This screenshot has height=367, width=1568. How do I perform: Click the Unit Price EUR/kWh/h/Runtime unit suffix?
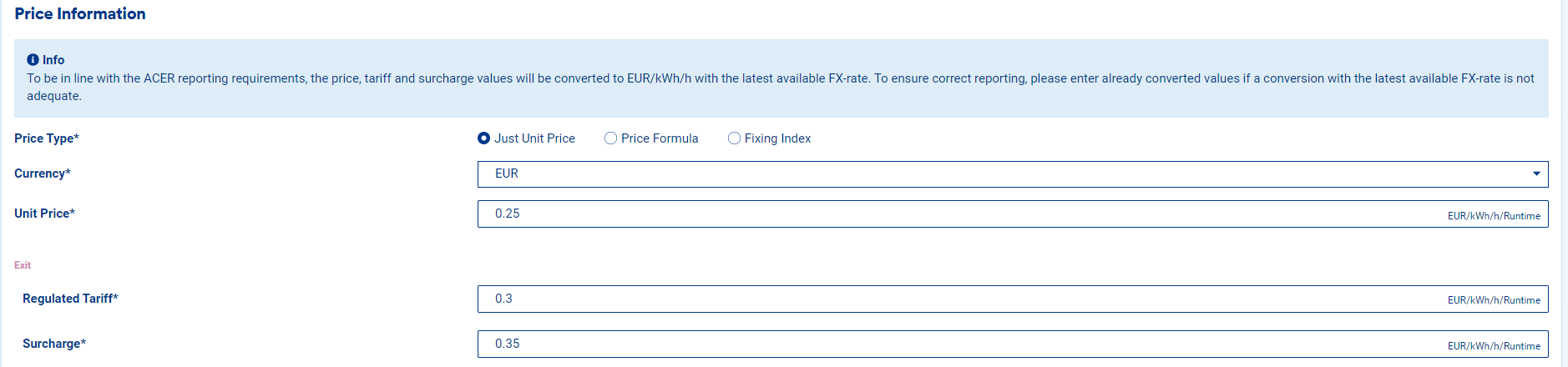1494,216
